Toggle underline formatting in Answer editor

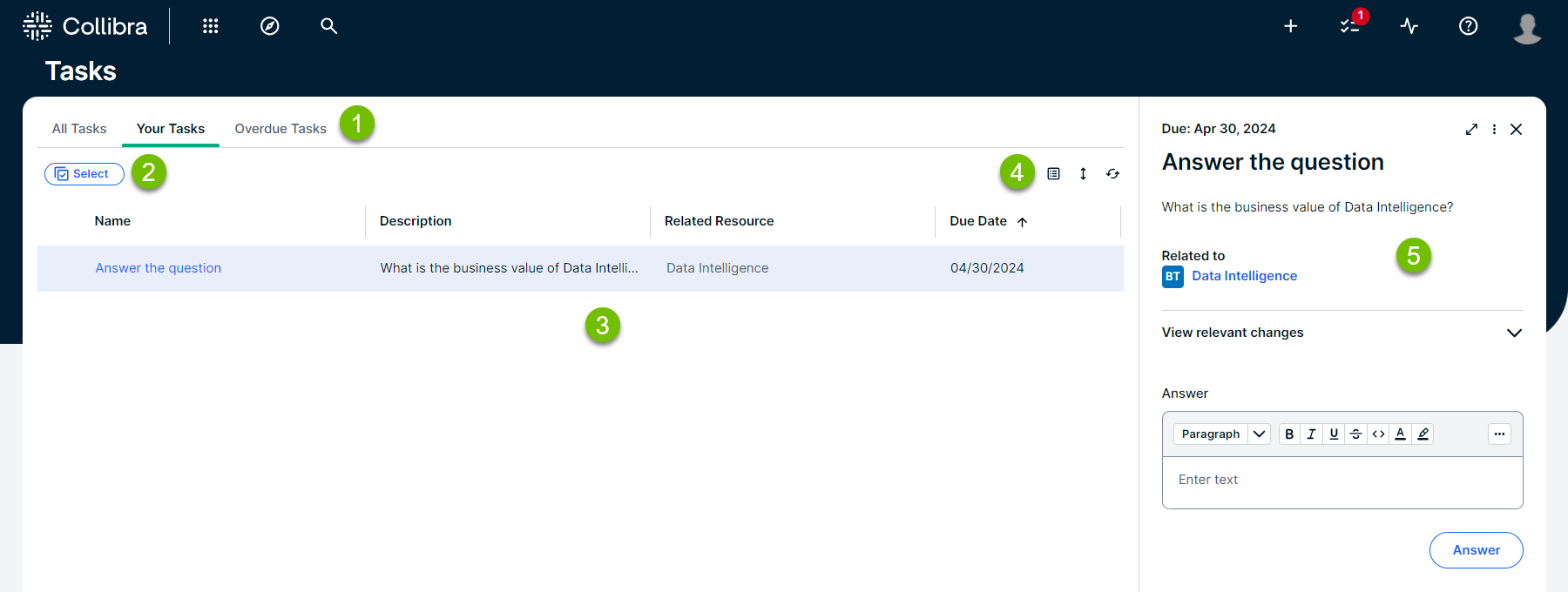pos(1334,434)
